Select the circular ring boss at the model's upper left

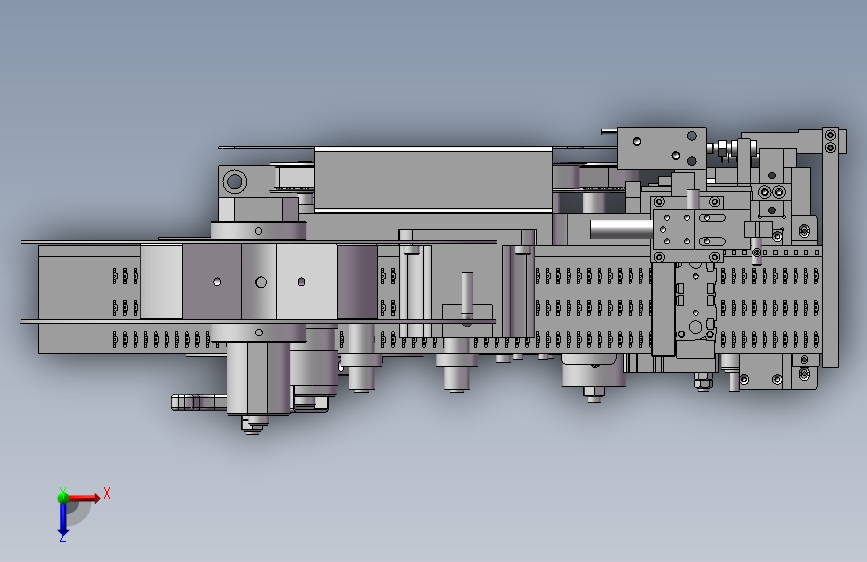234,181
